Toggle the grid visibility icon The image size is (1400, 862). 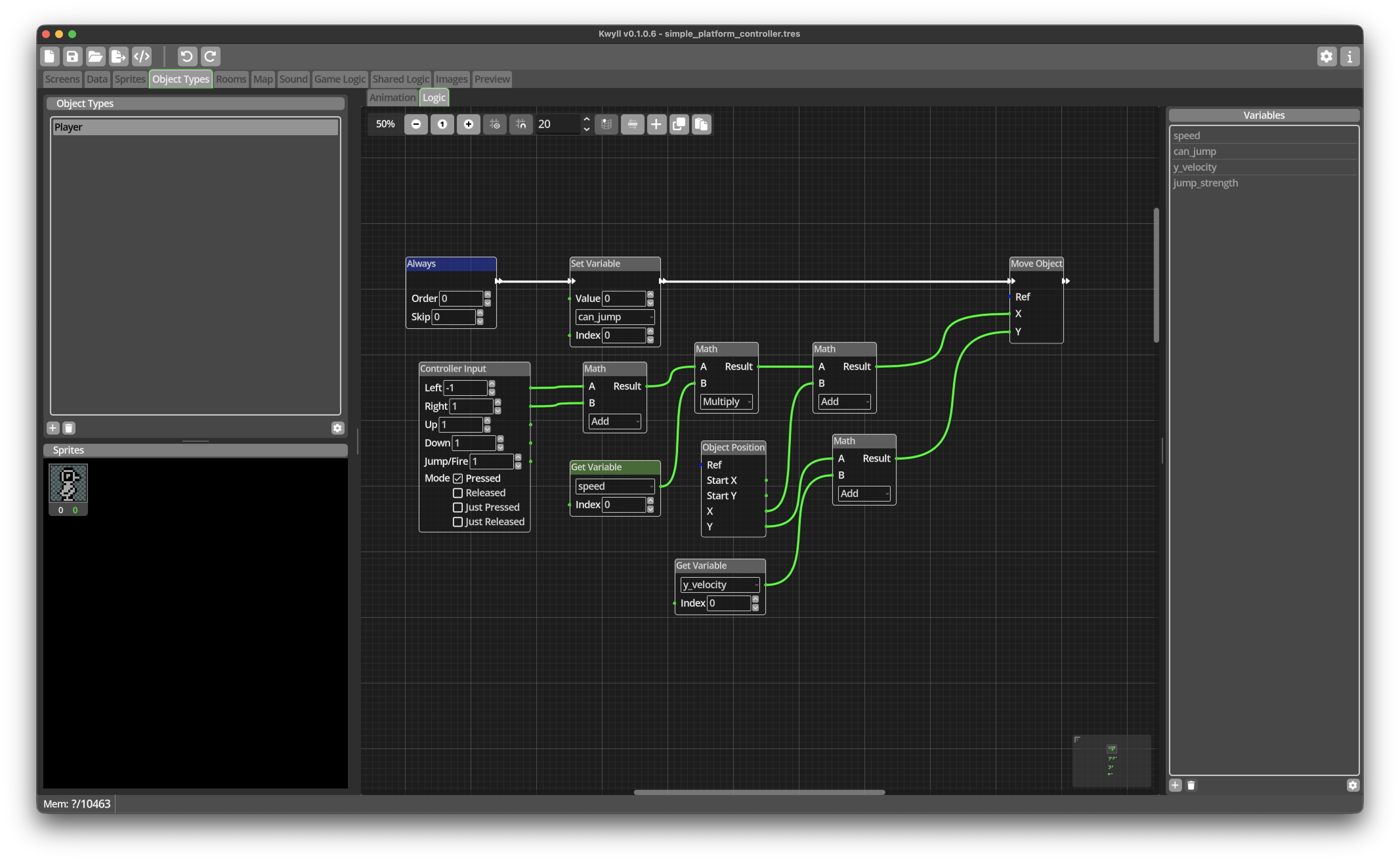point(495,124)
